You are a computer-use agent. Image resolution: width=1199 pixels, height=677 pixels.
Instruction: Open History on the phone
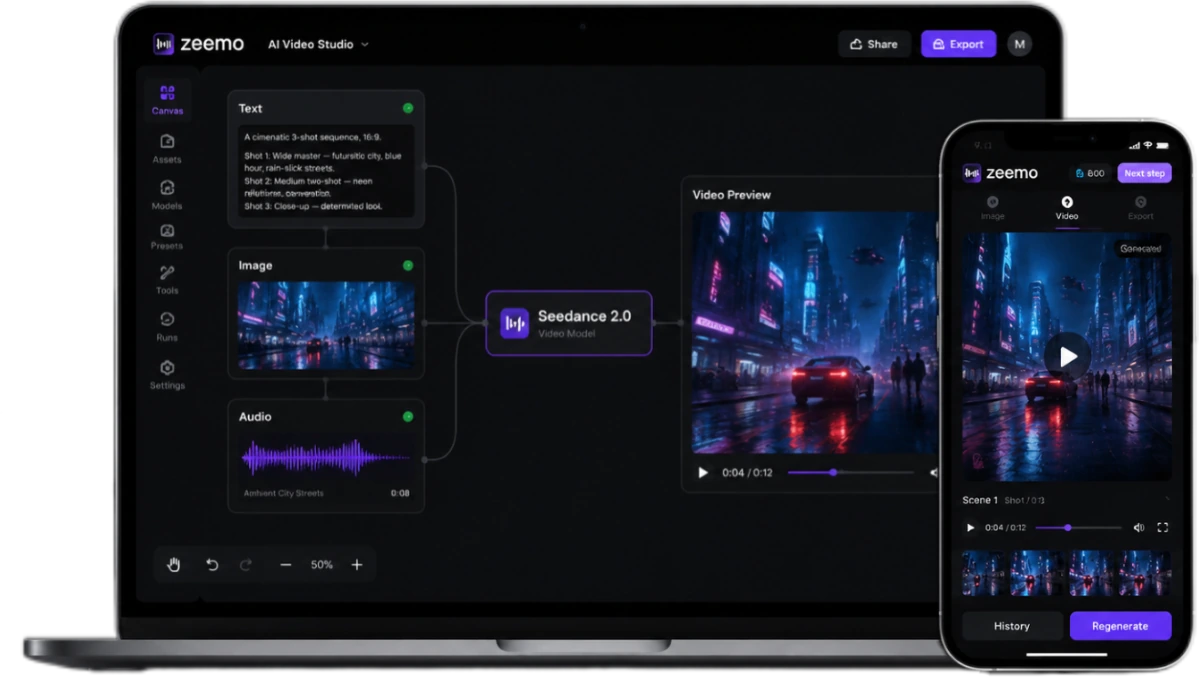point(1012,626)
